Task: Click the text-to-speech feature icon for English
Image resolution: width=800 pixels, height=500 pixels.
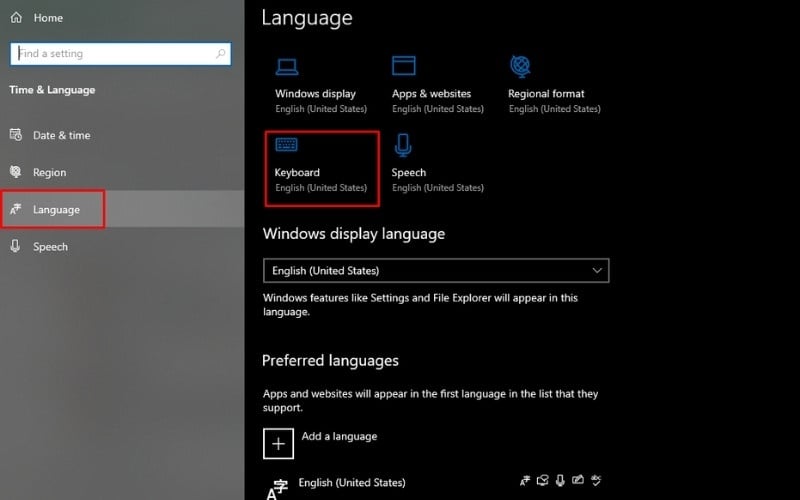Action: 542,482
